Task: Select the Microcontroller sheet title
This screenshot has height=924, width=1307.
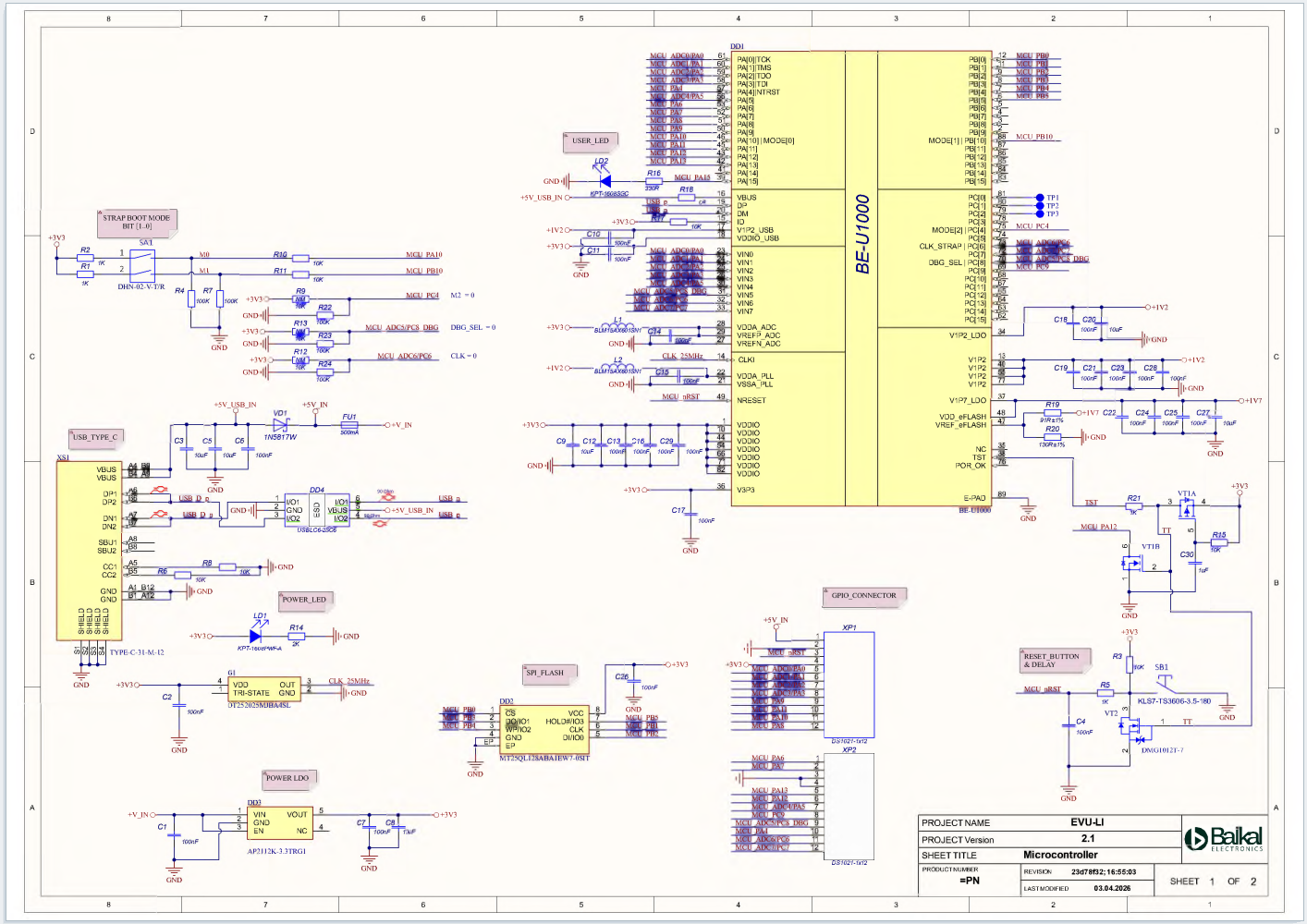Action: pyautogui.click(x=1060, y=855)
